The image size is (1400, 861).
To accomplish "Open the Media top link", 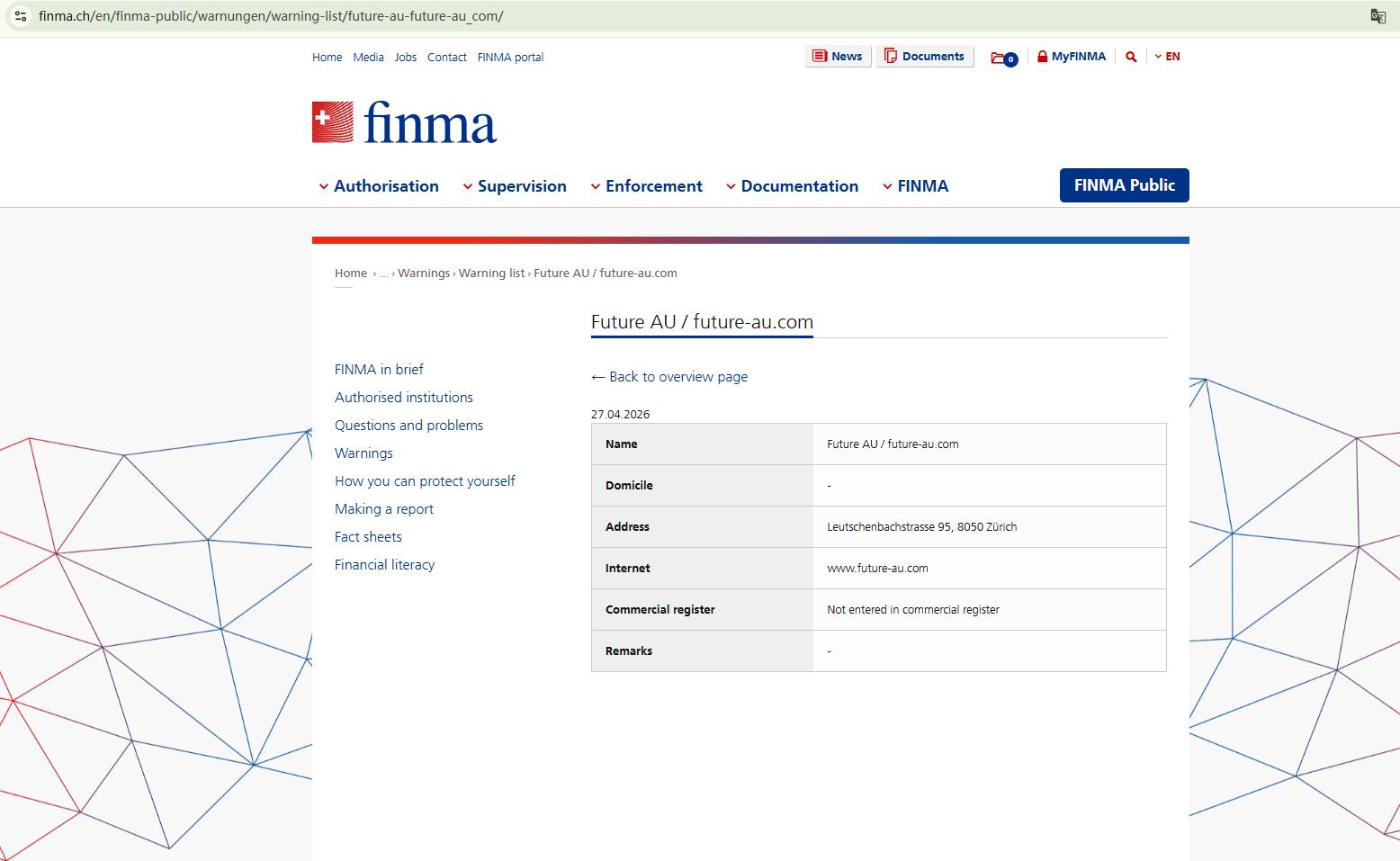I will [x=368, y=57].
